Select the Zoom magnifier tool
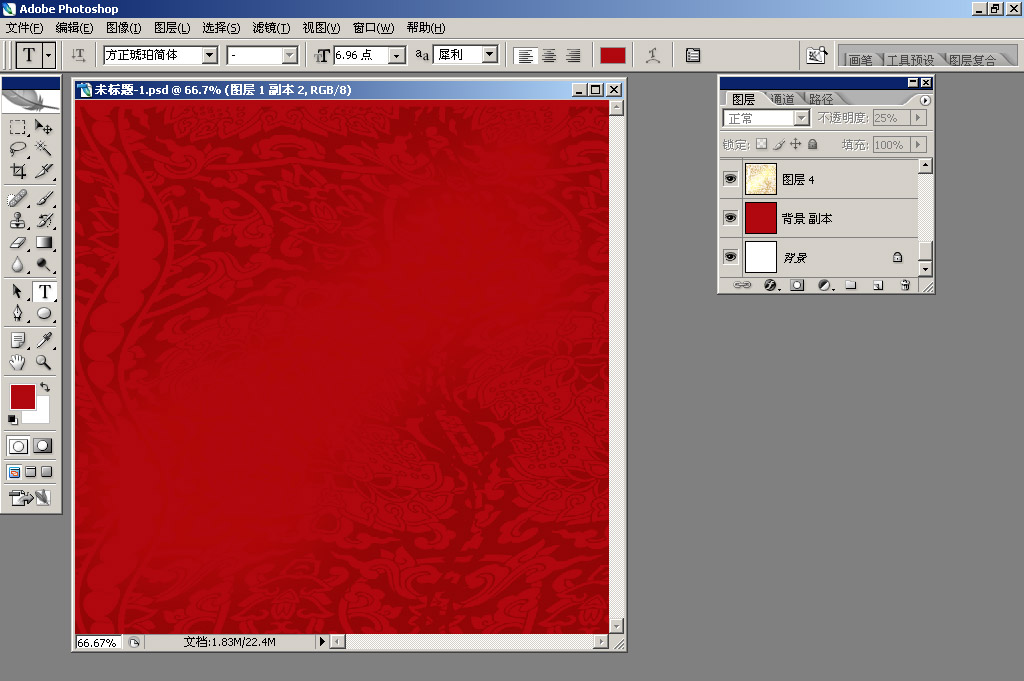The height and width of the screenshot is (681, 1024). 44,362
